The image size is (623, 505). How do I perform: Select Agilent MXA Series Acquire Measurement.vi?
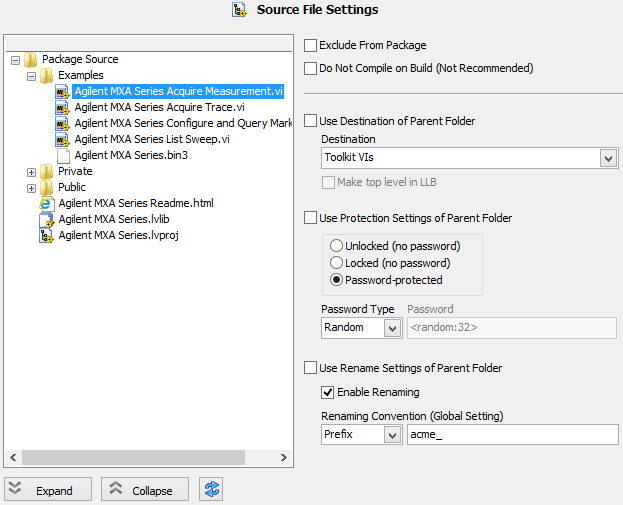pyautogui.click(x=172, y=91)
